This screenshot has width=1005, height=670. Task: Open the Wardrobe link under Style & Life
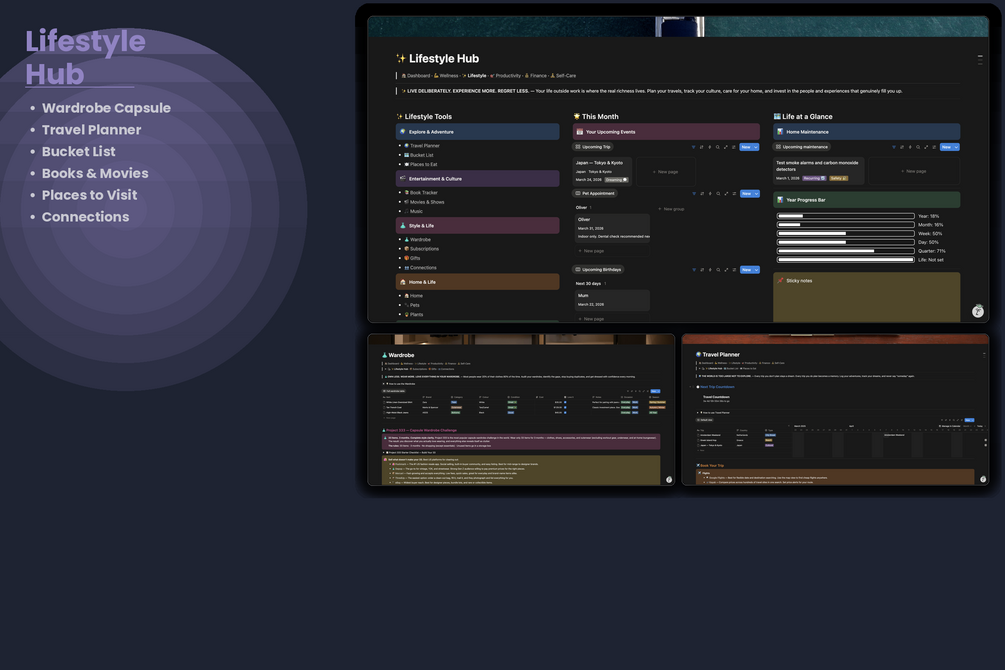[x=417, y=239]
